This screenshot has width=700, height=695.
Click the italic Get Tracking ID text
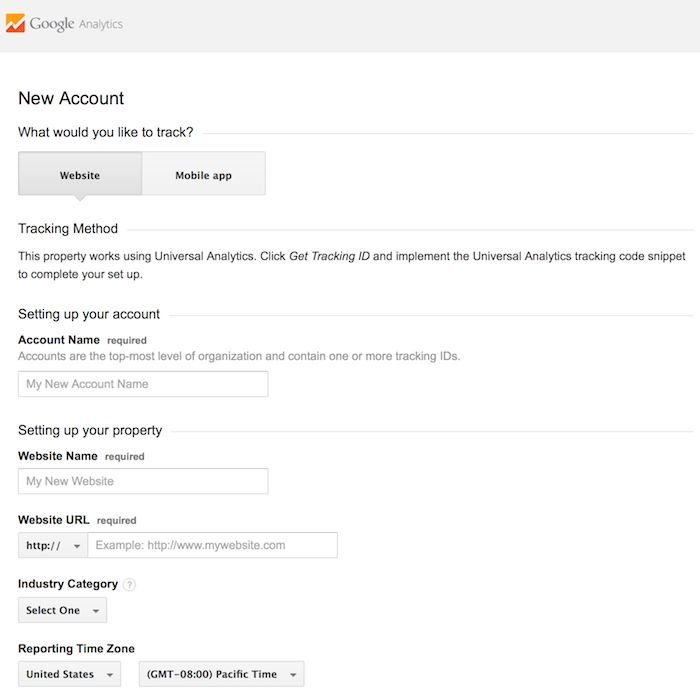coord(329,256)
